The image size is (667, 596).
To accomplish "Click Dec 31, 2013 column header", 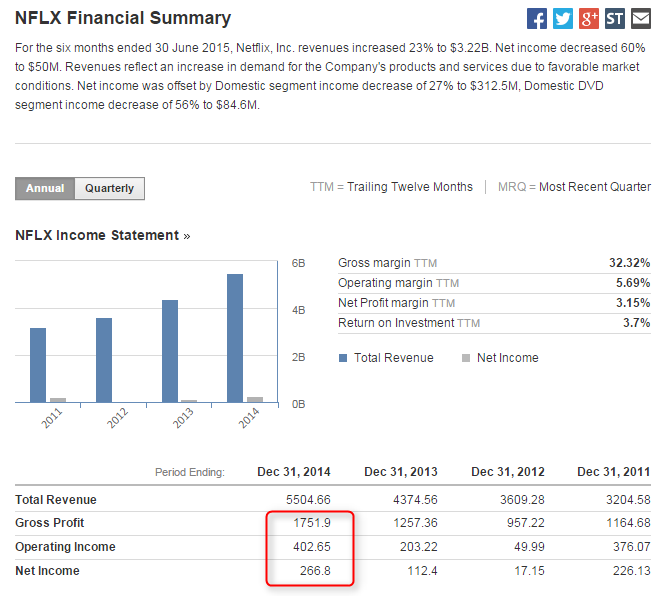I will point(401,472).
